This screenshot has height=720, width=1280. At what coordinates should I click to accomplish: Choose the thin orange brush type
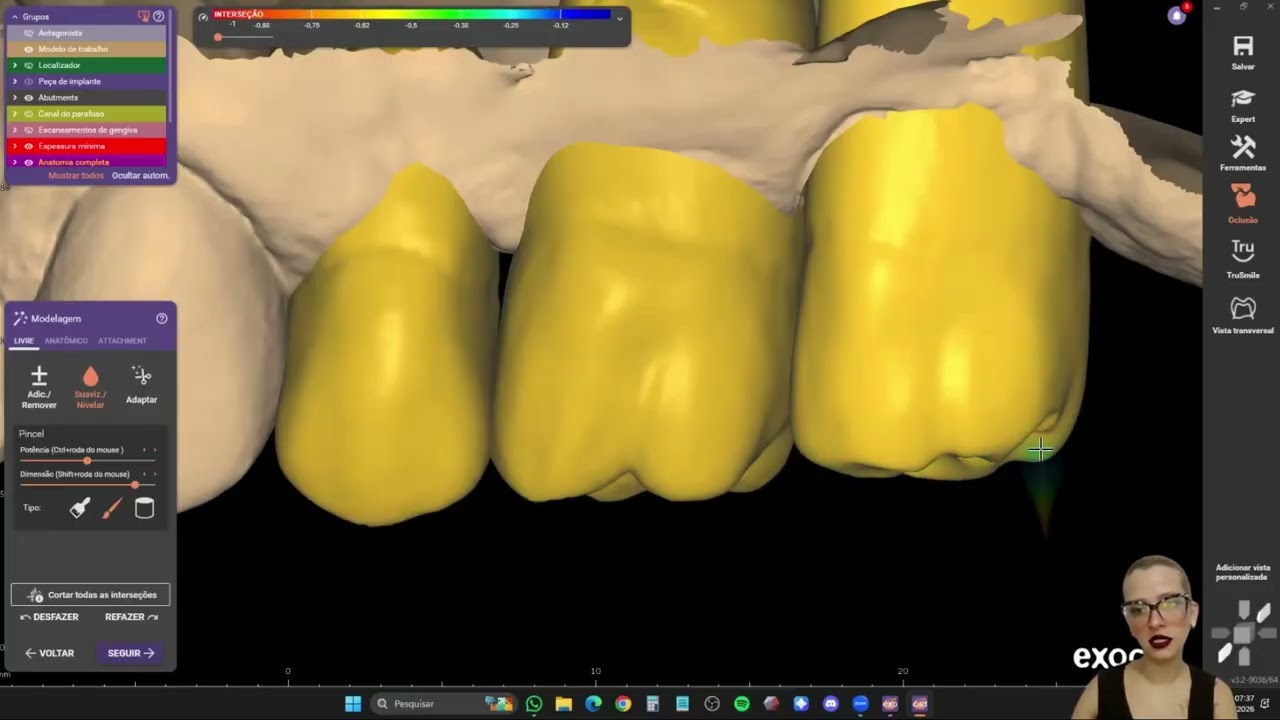[112, 508]
